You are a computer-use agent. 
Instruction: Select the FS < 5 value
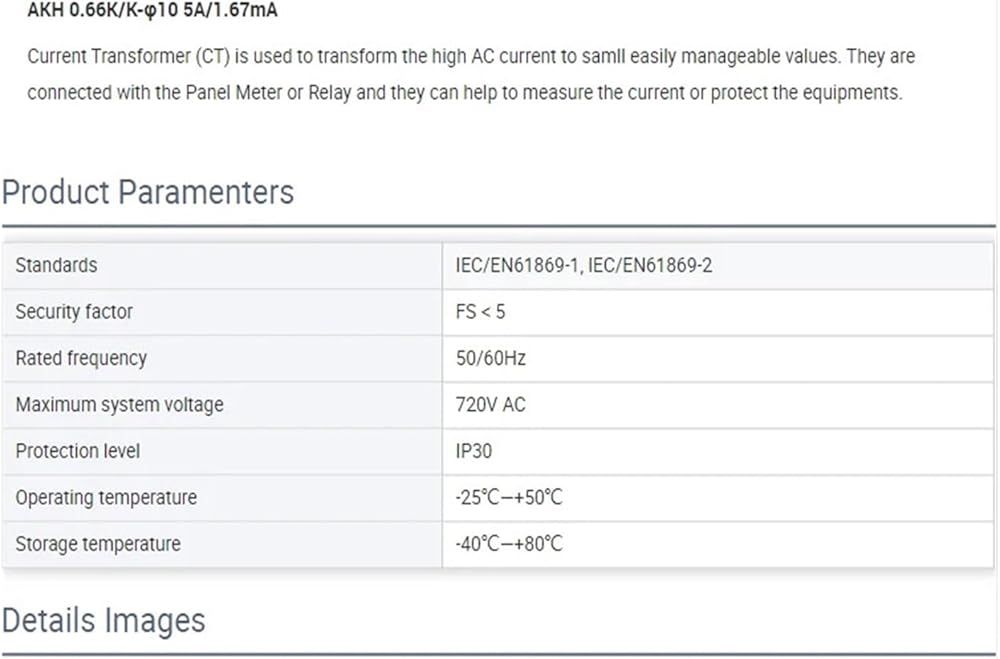[x=480, y=311]
